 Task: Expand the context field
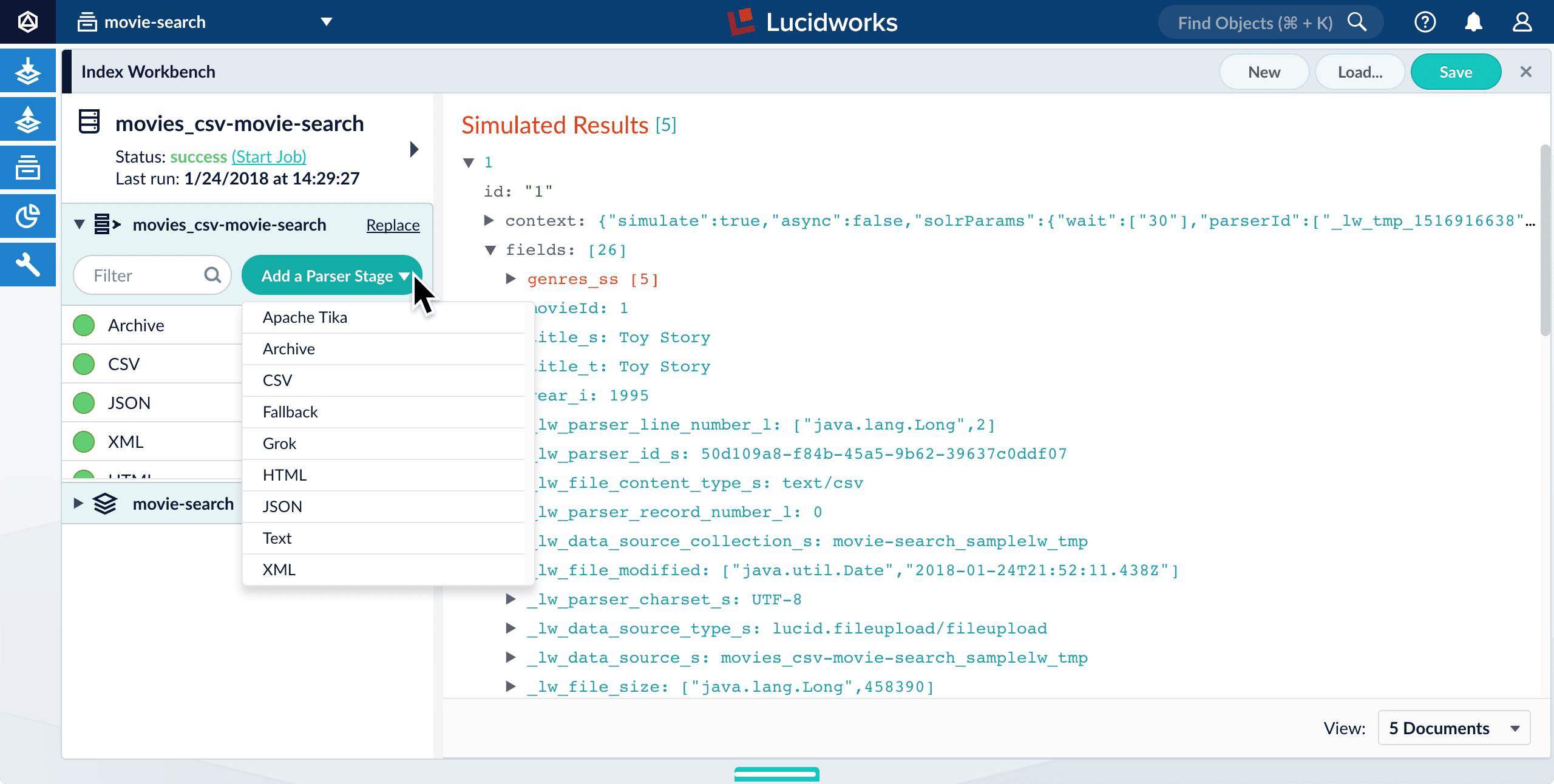click(x=489, y=220)
